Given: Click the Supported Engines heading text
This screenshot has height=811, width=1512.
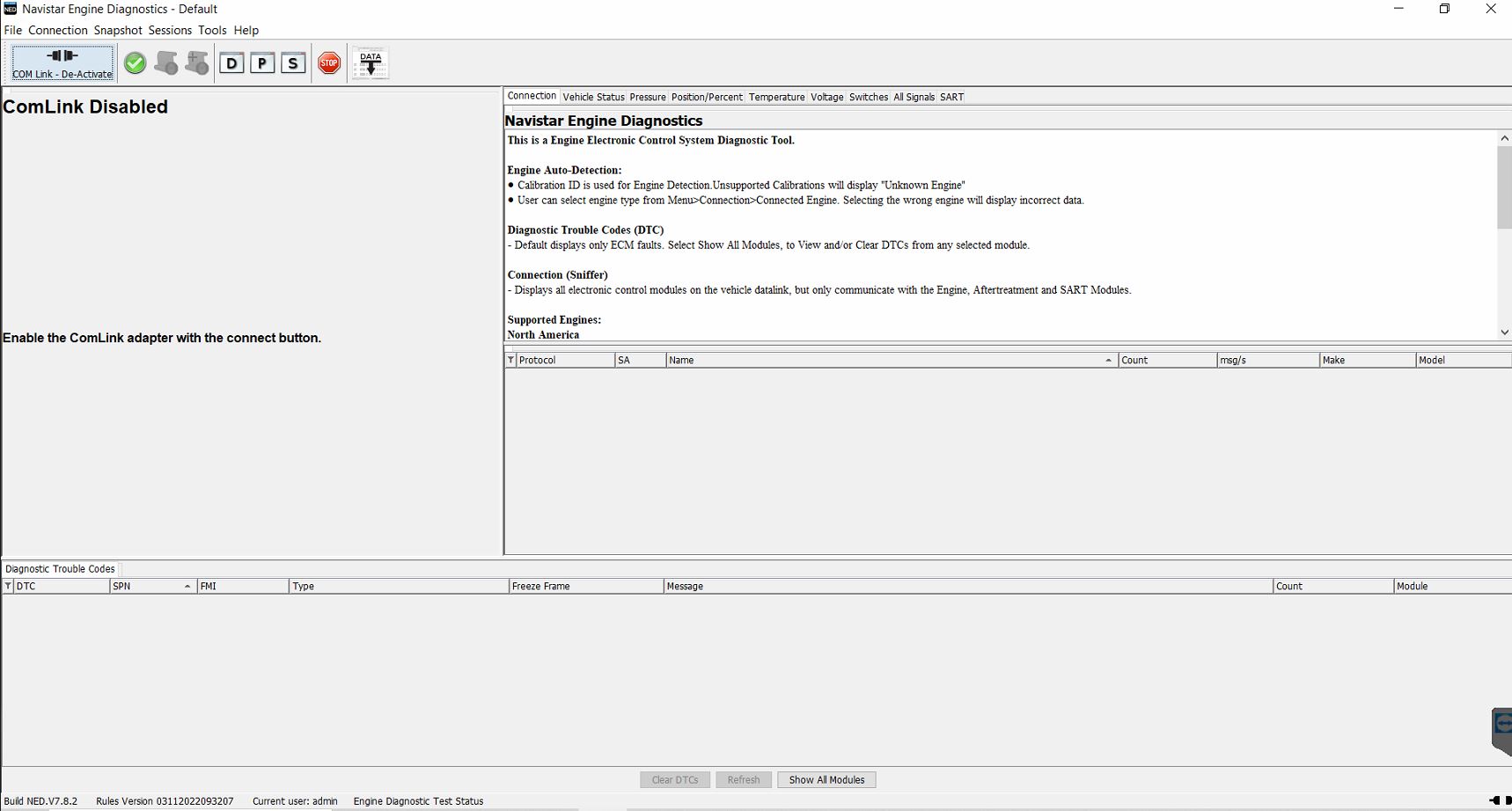Looking at the screenshot, I should point(554,319).
